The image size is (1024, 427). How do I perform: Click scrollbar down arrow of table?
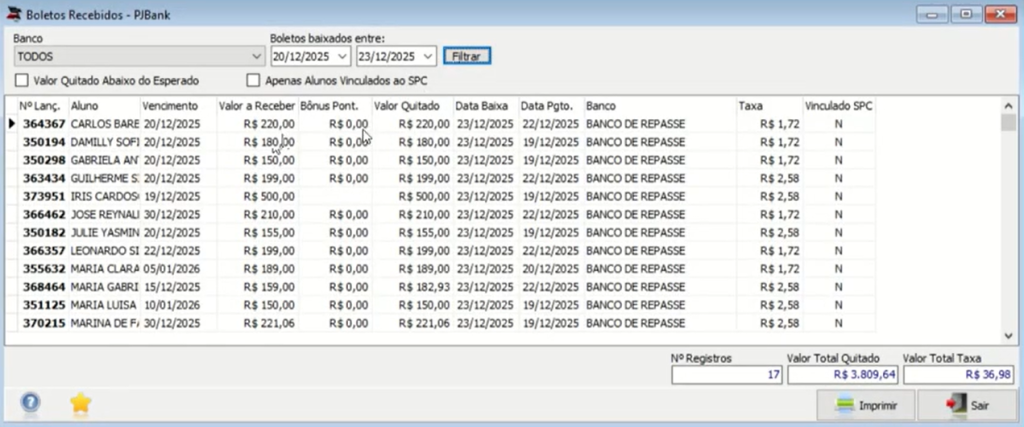[x=1008, y=336]
